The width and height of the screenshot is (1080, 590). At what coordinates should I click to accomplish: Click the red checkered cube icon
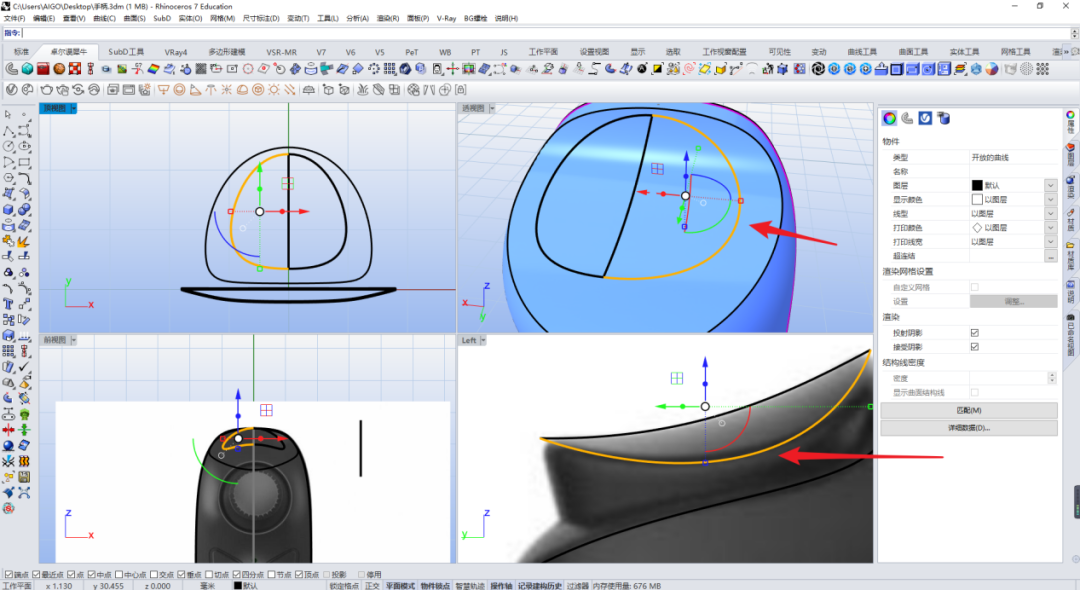(x=74, y=69)
